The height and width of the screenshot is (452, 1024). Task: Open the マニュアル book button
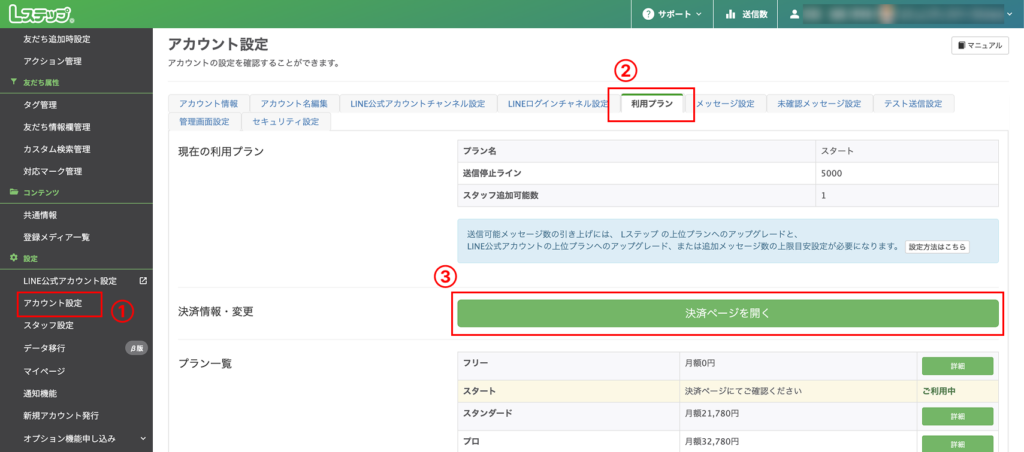pyautogui.click(x=979, y=45)
